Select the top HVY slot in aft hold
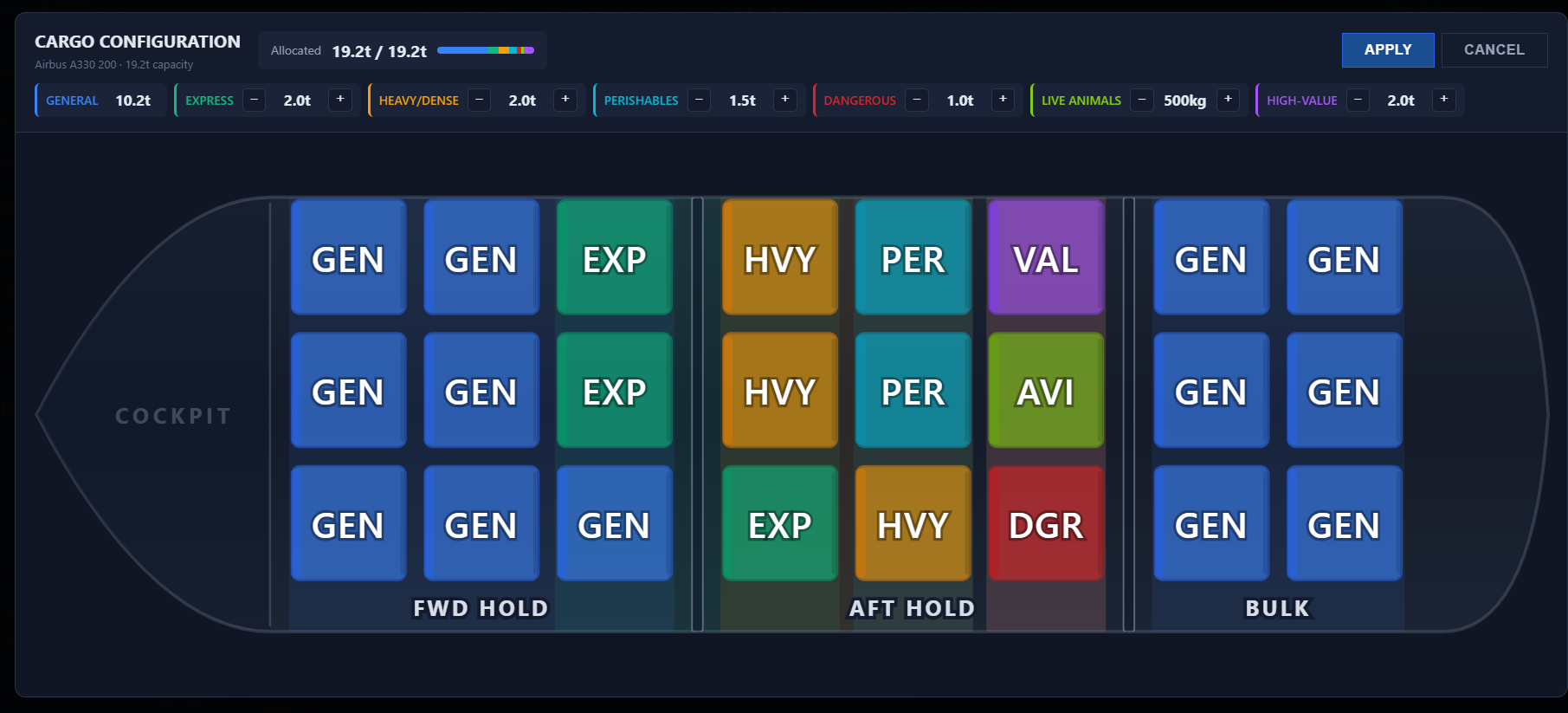Image resolution: width=1568 pixels, height=713 pixels. coord(780,257)
